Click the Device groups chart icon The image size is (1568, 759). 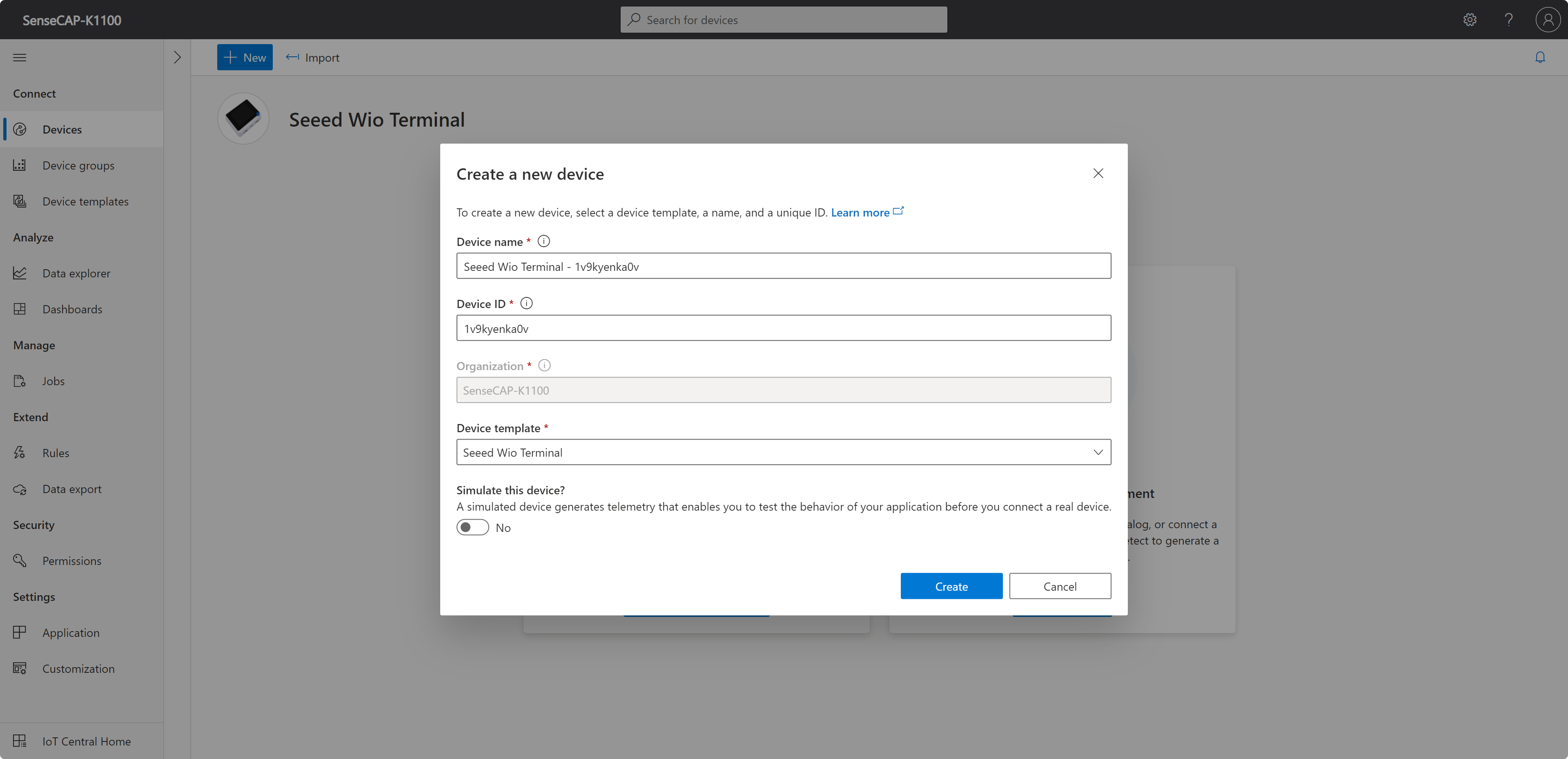click(20, 165)
